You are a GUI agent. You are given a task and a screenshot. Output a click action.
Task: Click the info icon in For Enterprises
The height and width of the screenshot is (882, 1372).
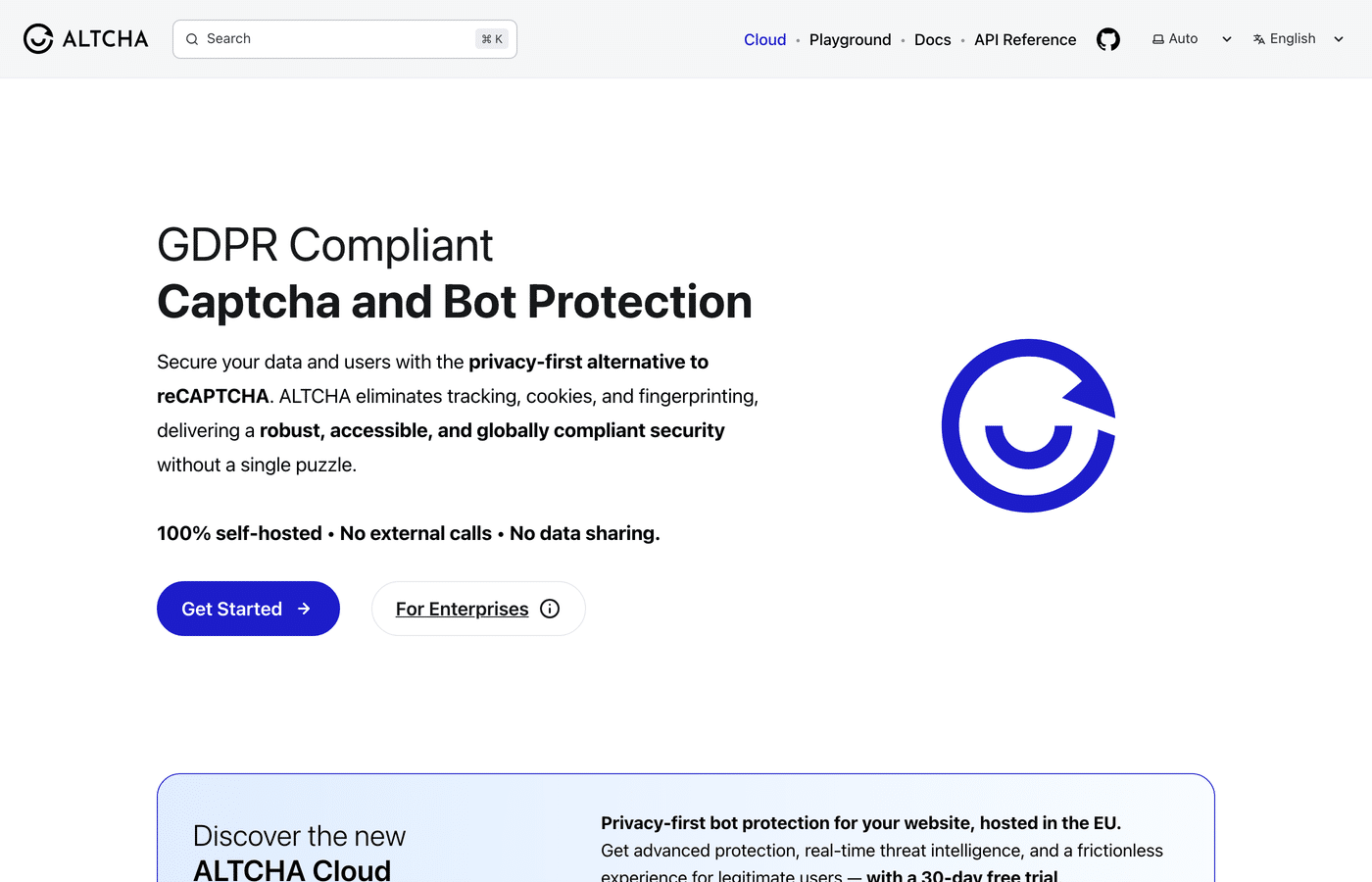click(550, 609)
